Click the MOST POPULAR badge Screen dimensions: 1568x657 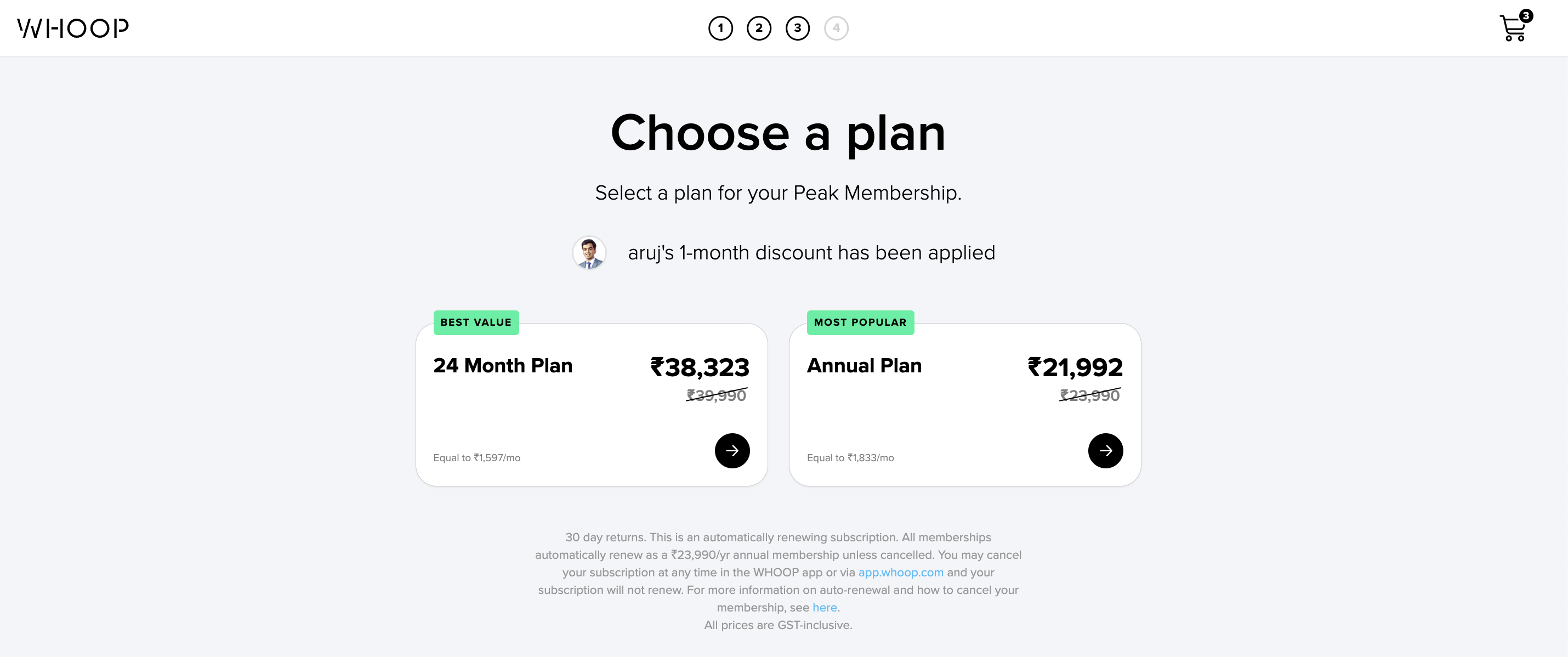coord(860,322)
